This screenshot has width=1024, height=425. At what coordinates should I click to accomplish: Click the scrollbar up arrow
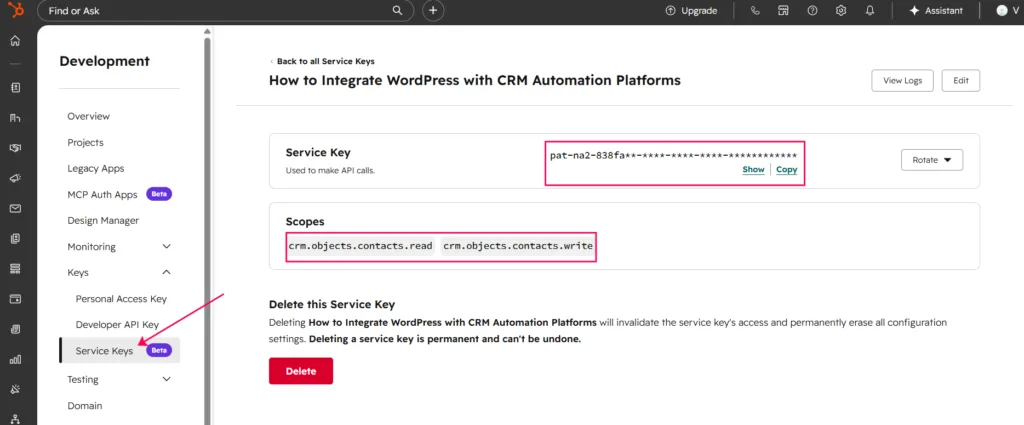point(208,31)
